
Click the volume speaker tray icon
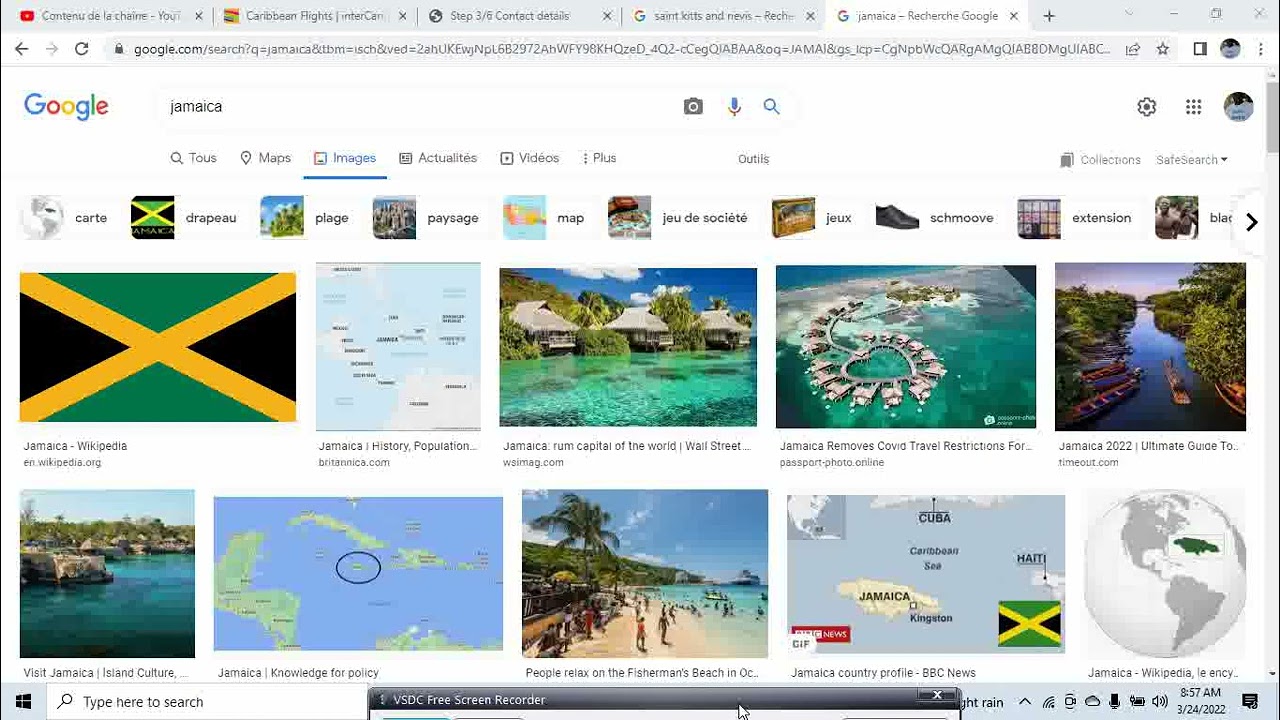(1160, 702)
